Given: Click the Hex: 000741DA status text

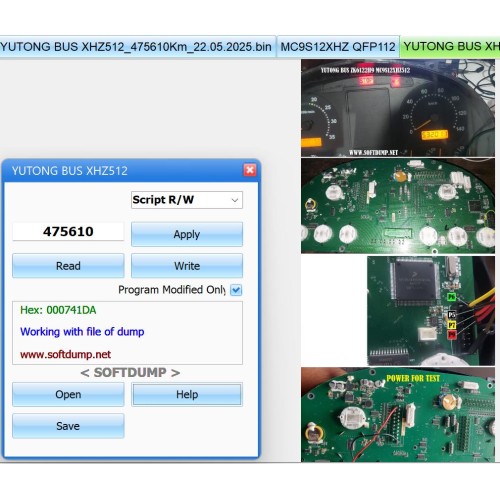Looking at the screenshot, I should [x=58, y=310].
